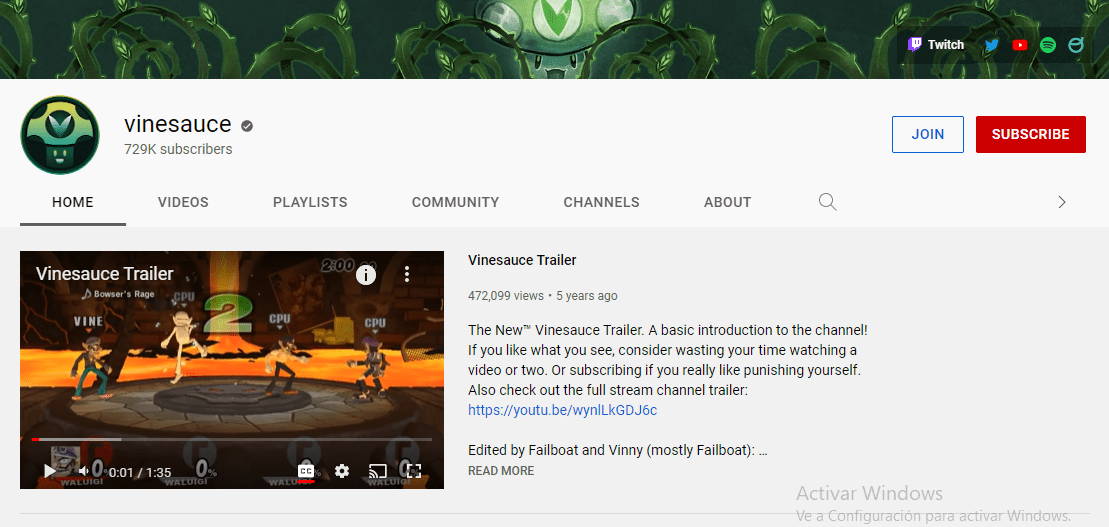Click the vinesauce channel name
The image size is (1109, 527).
pyautogui.click(x=178, y=124)
